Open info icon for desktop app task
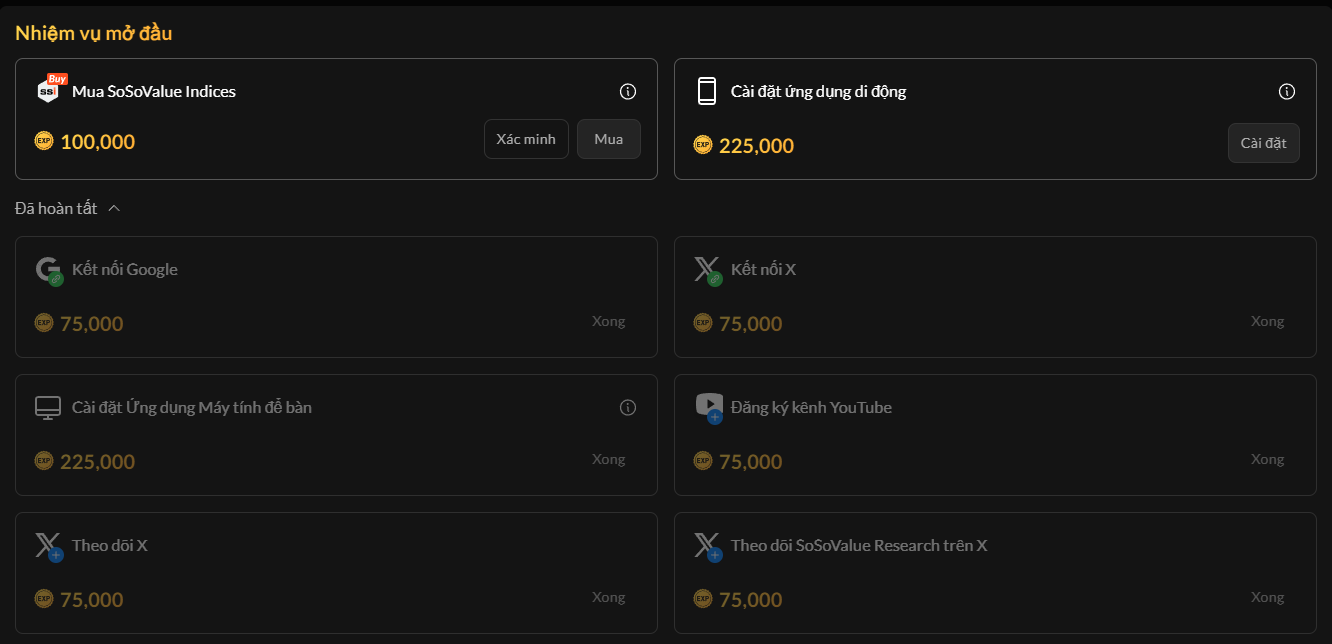The width and height of the screenshot is (1332, 644). point(628,408)
